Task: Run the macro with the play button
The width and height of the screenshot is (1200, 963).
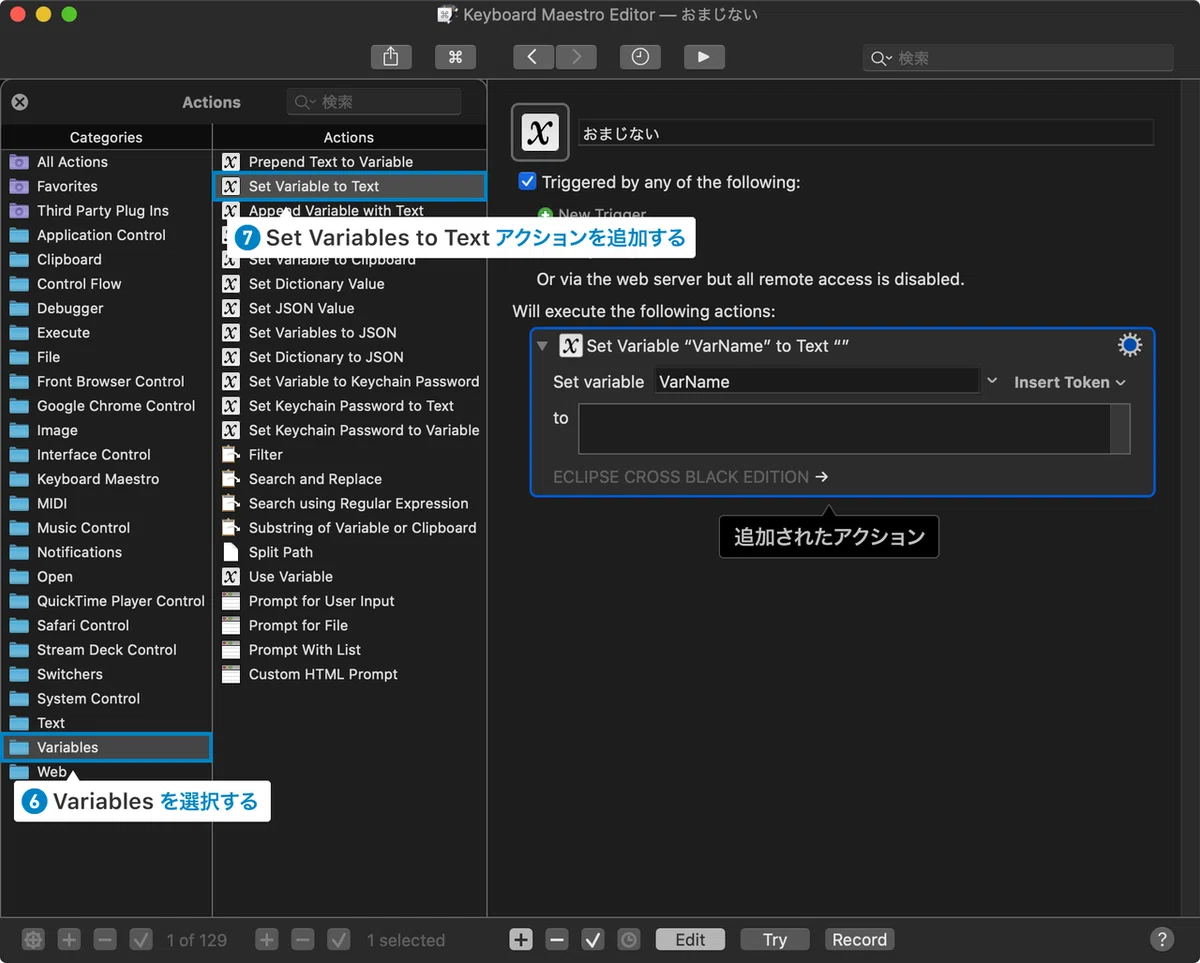Action: click(704, 57)
